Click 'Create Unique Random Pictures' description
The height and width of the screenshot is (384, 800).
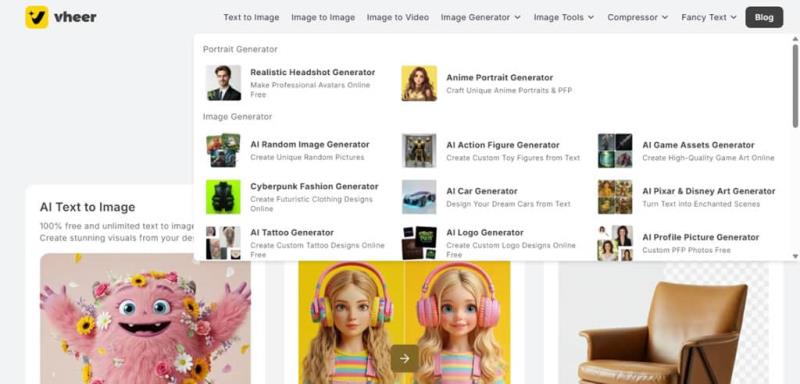point(307,158)
